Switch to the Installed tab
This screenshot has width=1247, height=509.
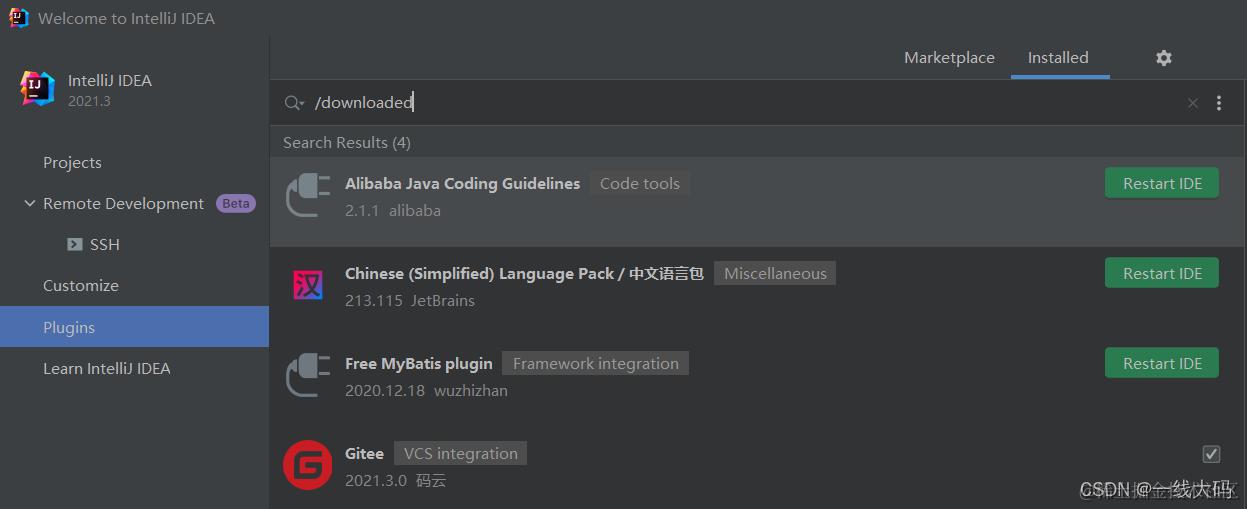[1058, 58]
